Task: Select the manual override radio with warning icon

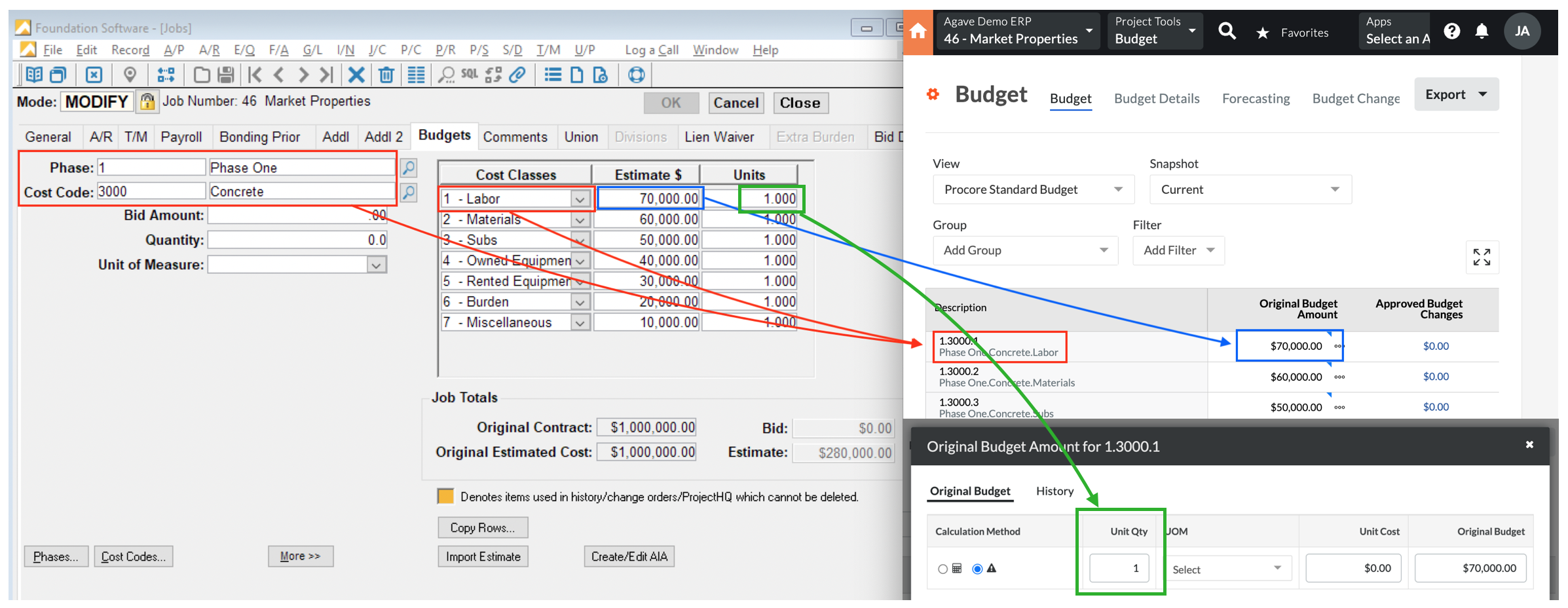Action: pyautogui.click(x=977, y=569)
